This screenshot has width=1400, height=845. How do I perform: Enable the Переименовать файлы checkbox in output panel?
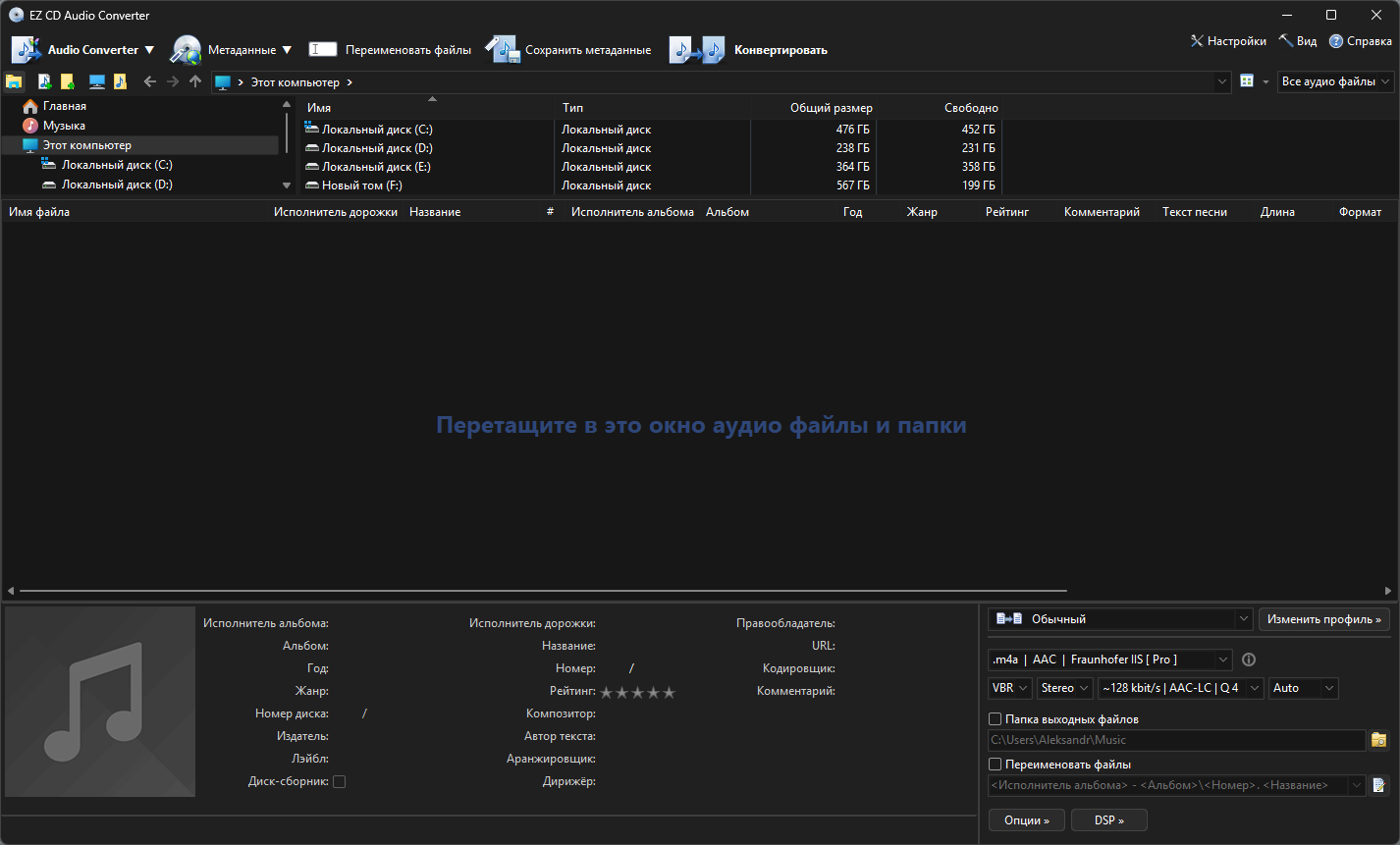tap(996, 765)
